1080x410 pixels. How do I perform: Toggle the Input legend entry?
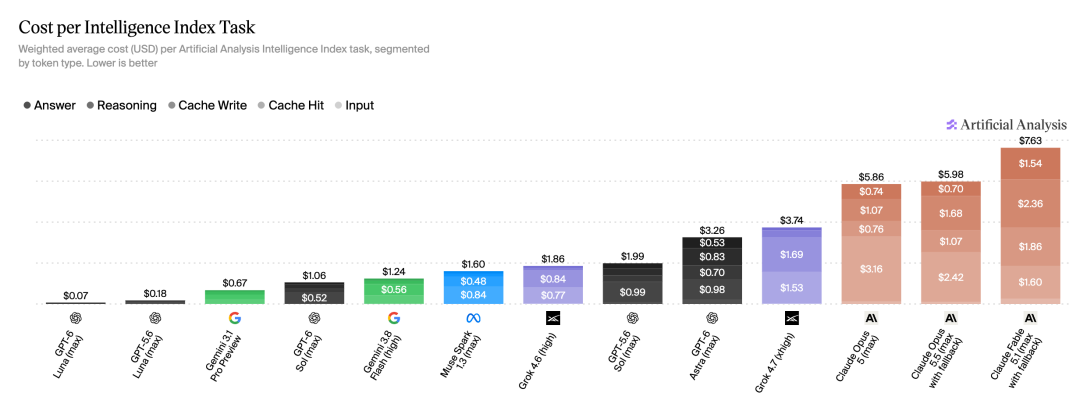click(354, 105)
